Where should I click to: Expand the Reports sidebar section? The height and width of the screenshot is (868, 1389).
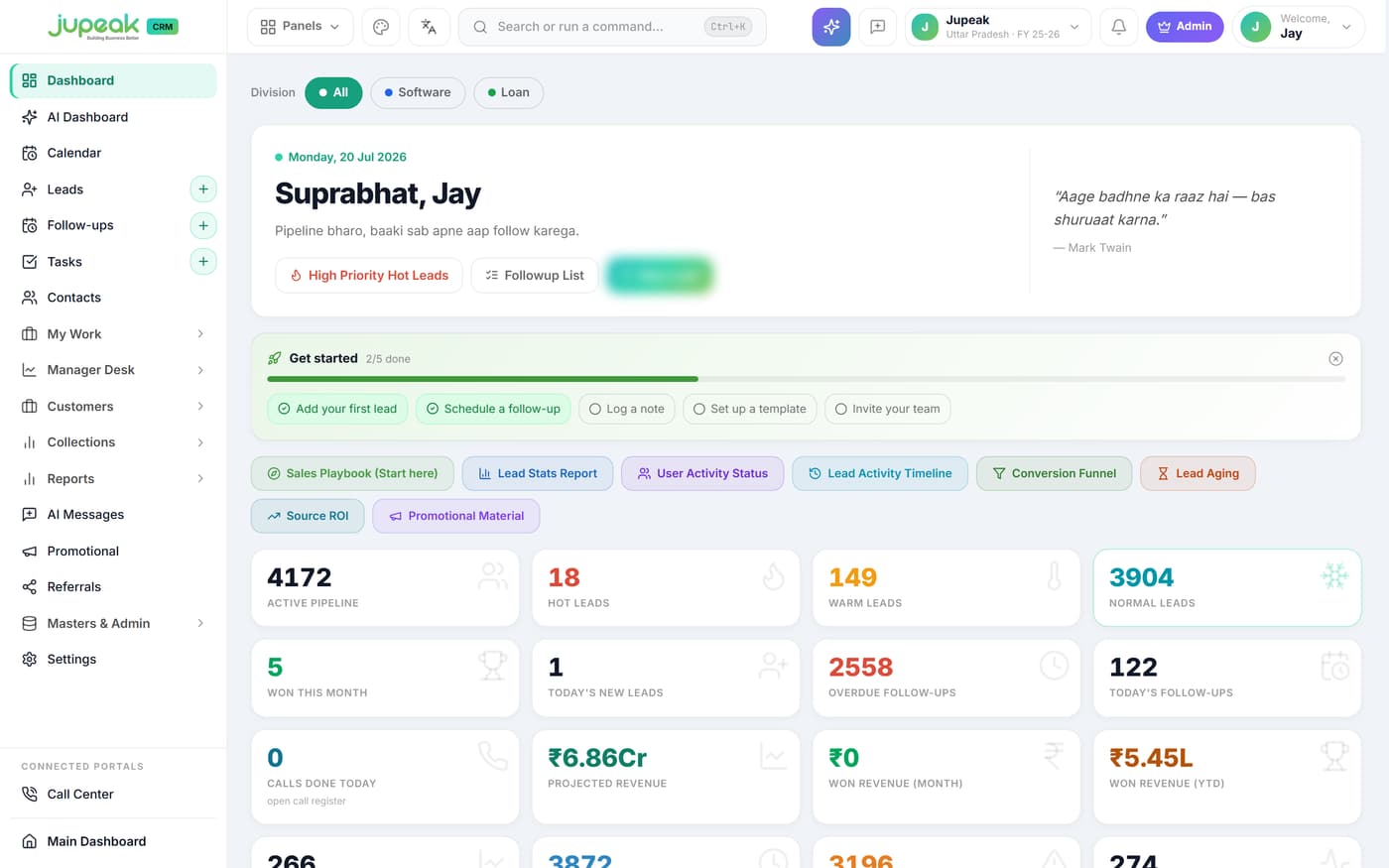[x=113, y=478]
